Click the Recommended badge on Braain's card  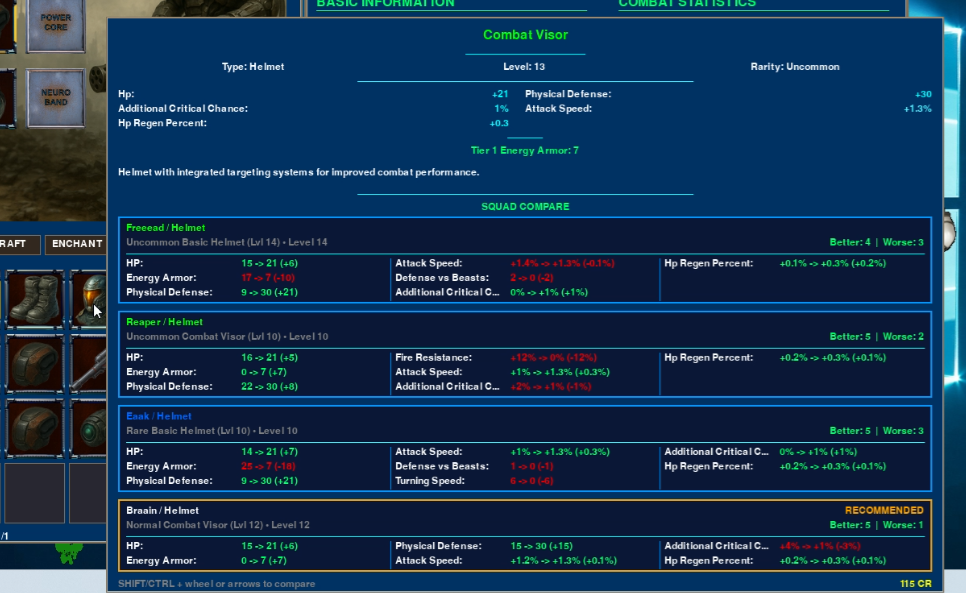tap(884, 510)
